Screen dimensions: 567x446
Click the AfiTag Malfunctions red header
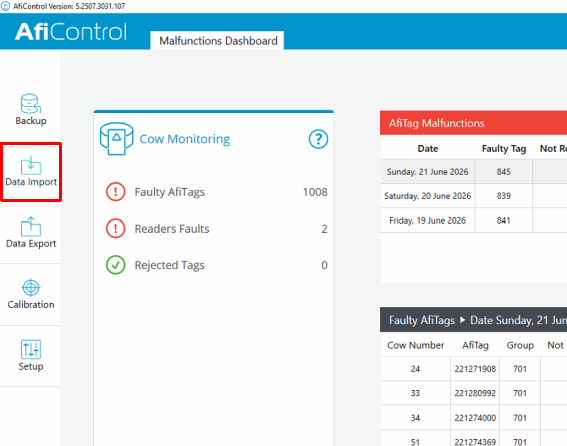click(473, 123)
